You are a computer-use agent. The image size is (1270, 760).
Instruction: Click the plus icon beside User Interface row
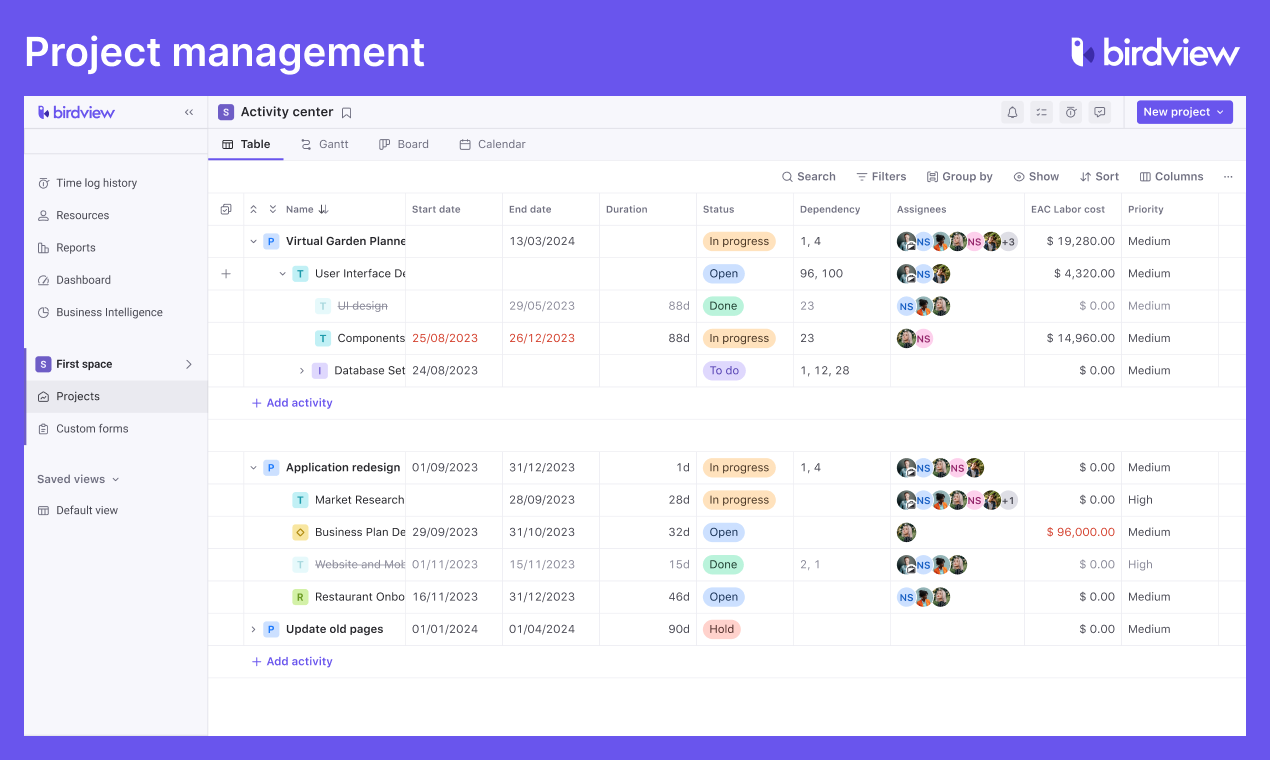tap(227, 273)
